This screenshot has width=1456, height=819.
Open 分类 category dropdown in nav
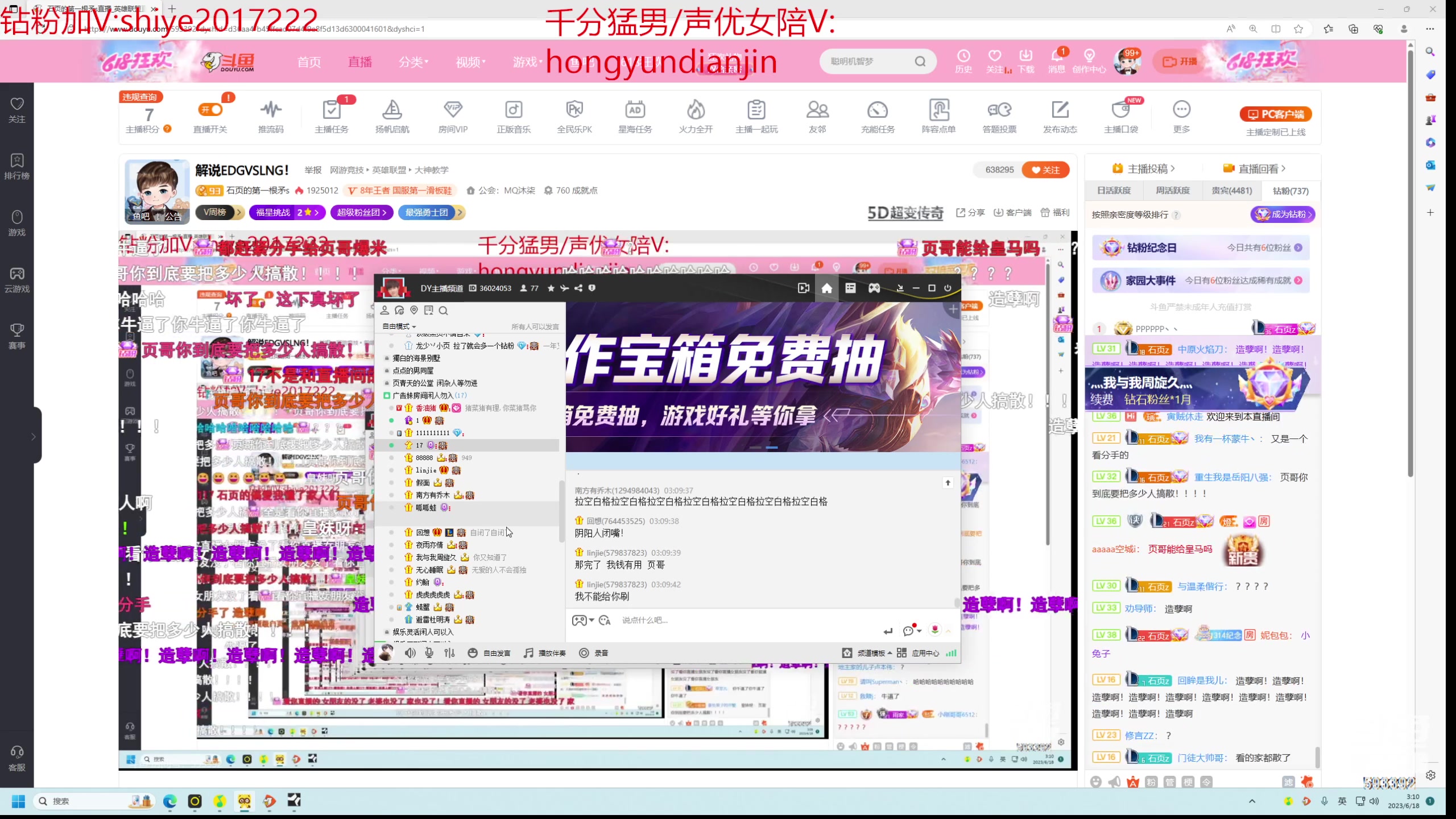pyautogui.click(x=413, y=61)
